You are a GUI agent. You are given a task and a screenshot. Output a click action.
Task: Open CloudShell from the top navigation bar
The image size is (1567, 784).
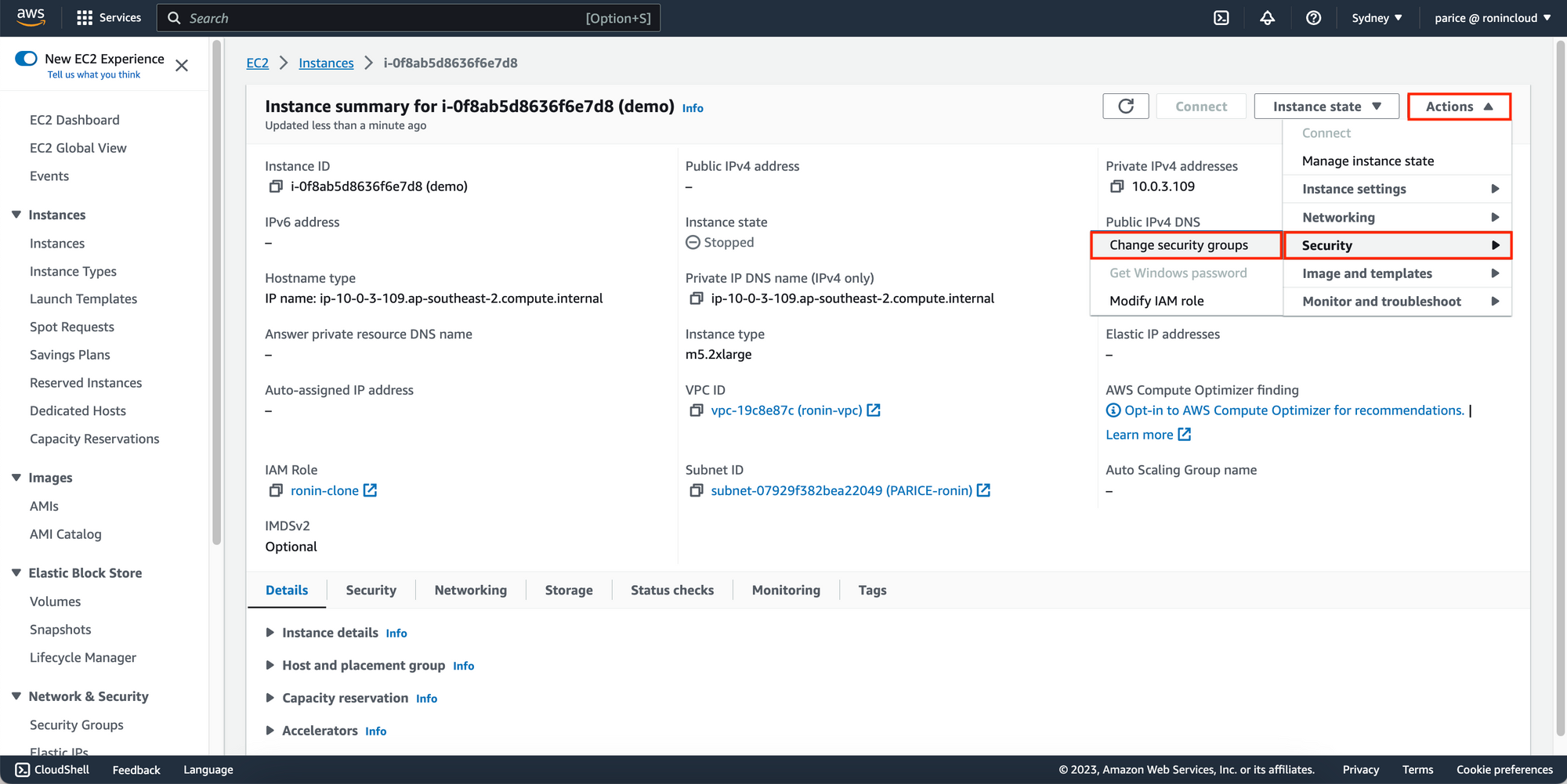[x=1221, y=18]
